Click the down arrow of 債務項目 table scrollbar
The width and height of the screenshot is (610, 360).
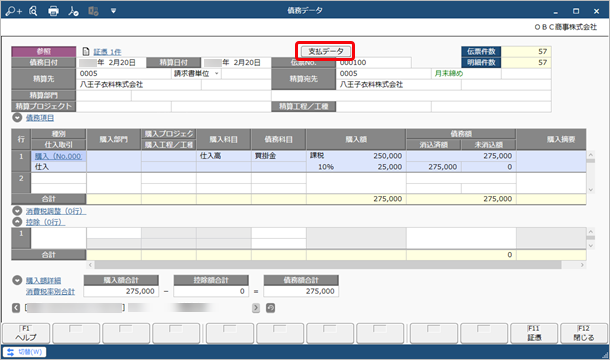591,190
